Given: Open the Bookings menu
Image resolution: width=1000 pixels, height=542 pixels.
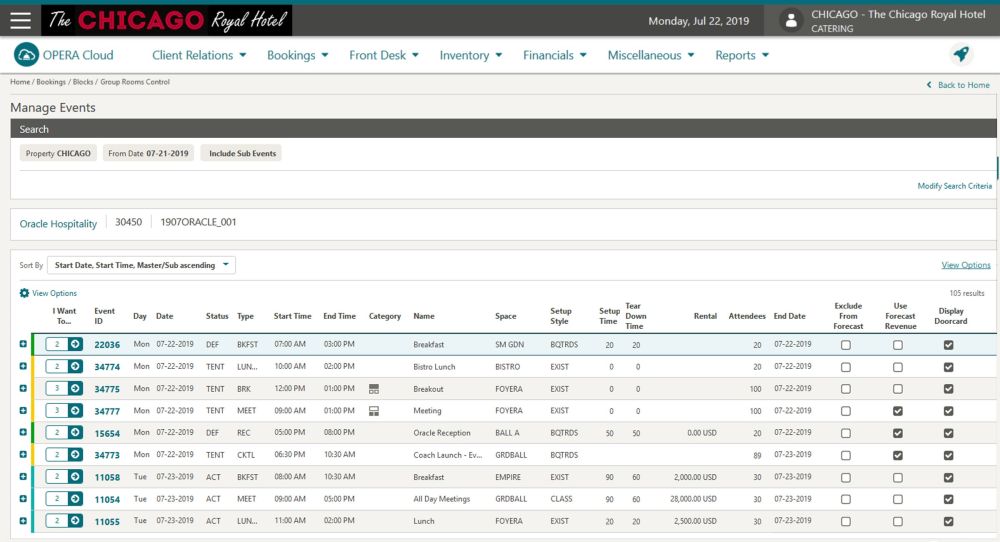Looking at the screenshot, I should click(298, 55).
